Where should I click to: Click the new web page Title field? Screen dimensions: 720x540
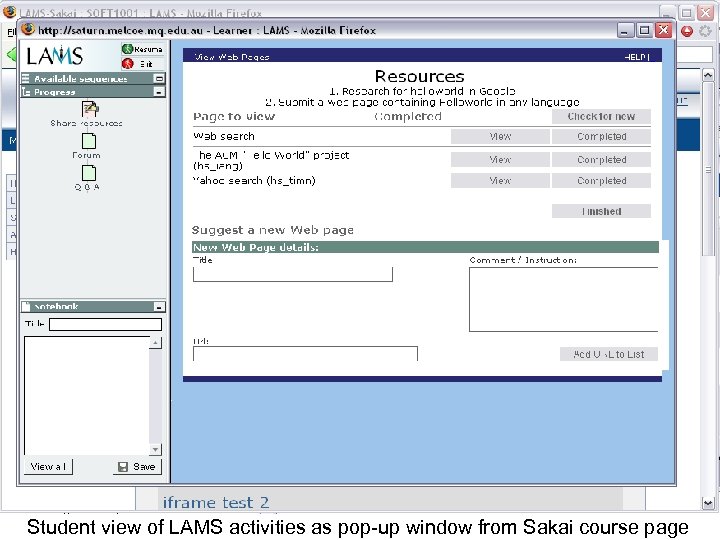293,274
